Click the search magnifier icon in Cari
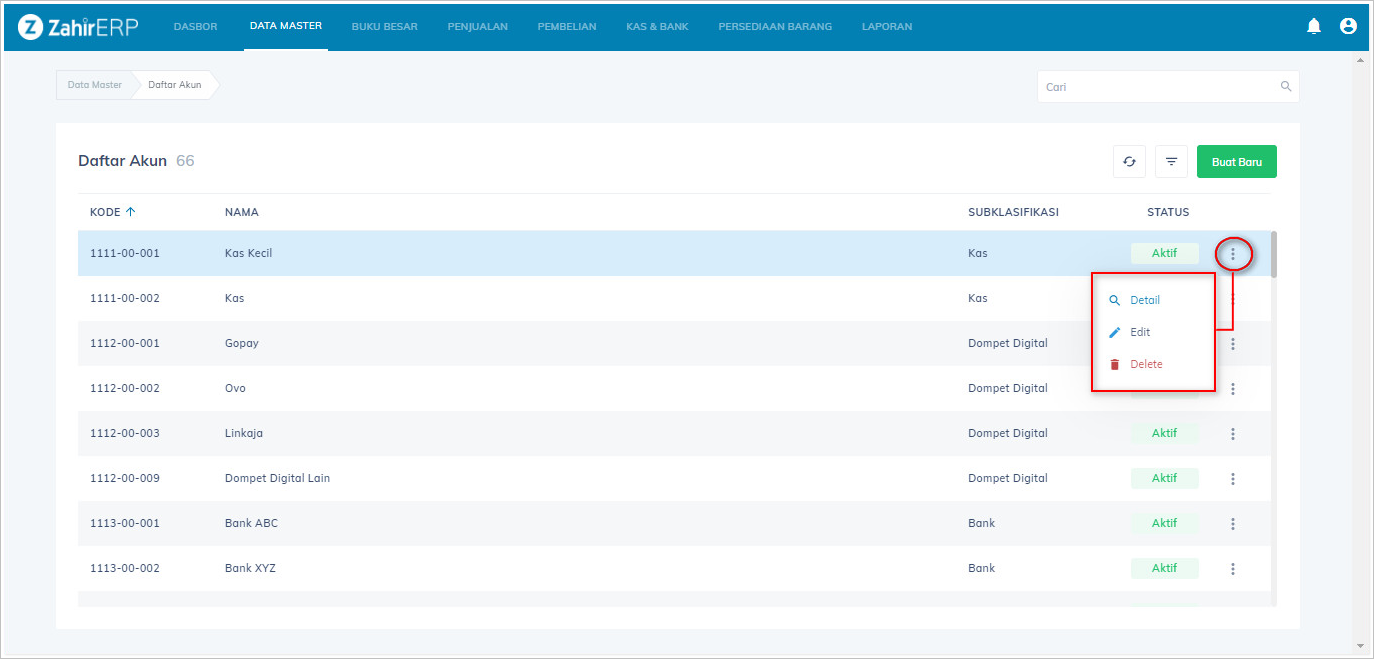Screen dimensions: 1374x659 pyautogui.click(x=1286, y=87)
